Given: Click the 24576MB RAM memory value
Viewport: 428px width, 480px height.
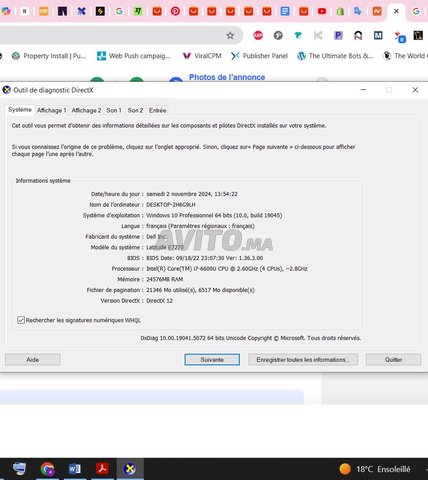Looking at the screenshot, I should (165, 279).
